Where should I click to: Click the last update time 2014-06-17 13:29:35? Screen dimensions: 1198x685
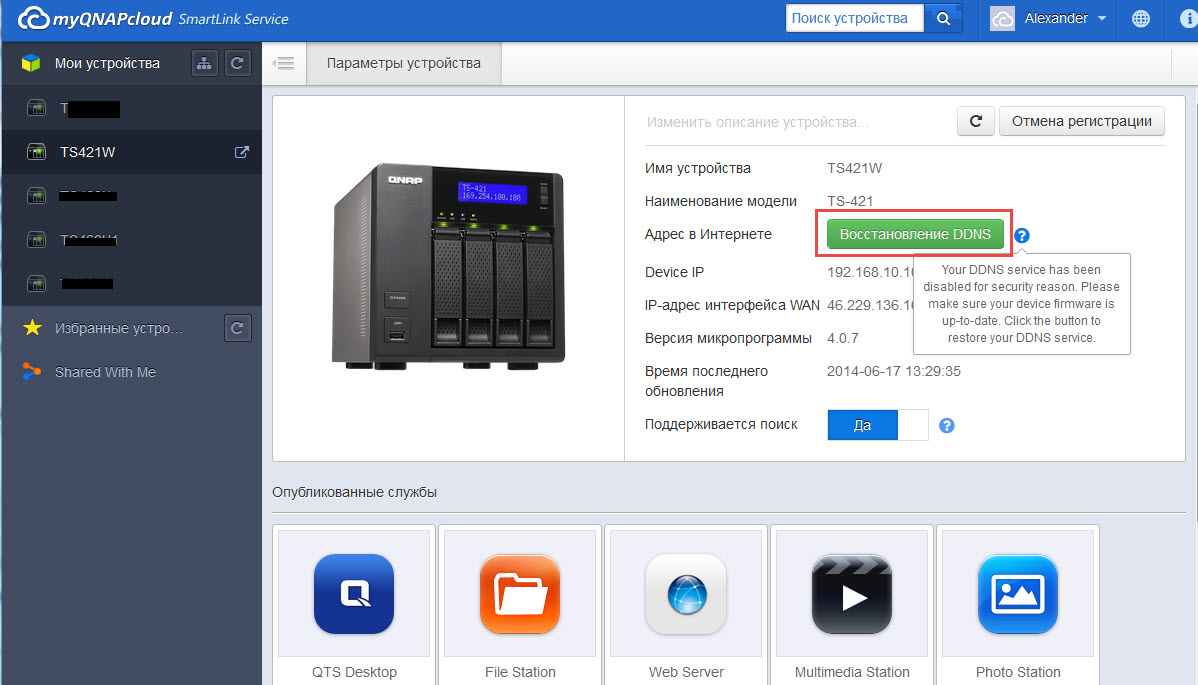[x=894, y=371]
